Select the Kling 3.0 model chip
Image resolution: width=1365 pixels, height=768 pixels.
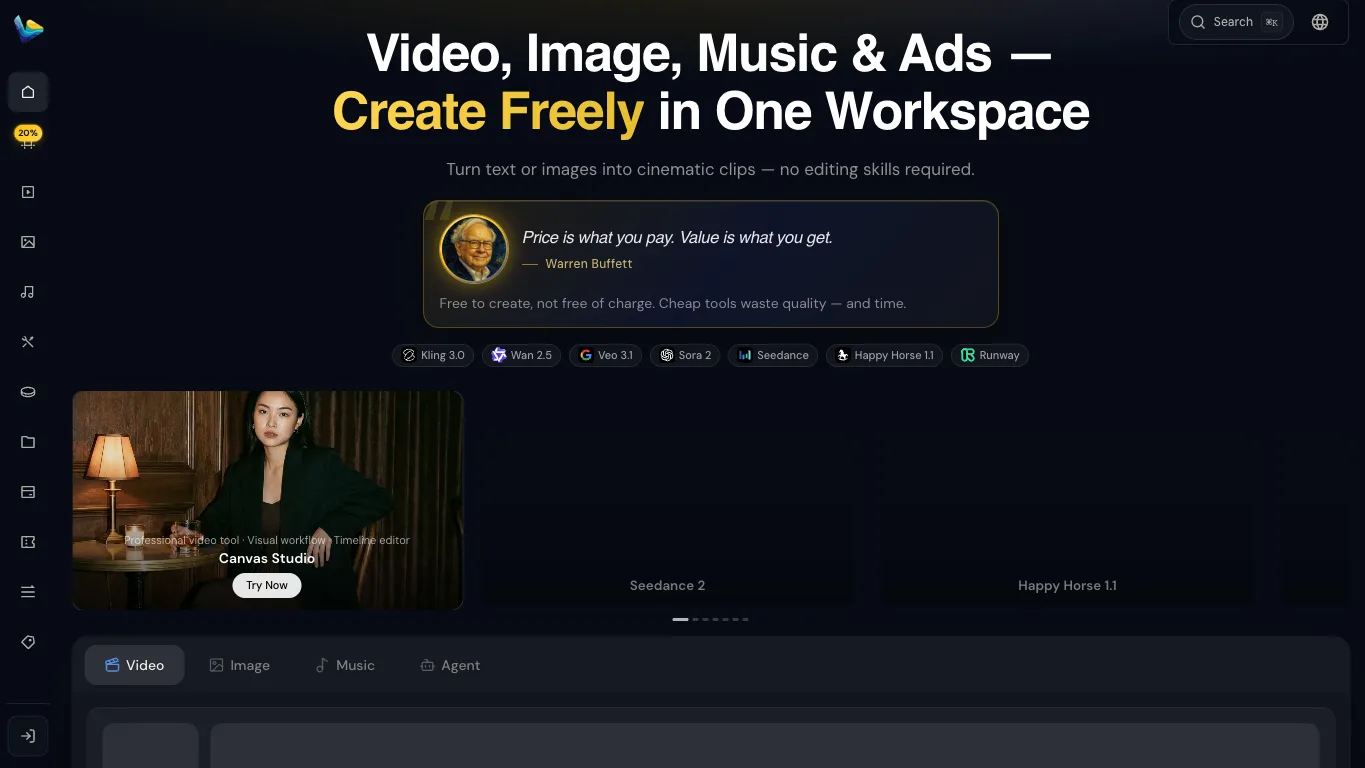(433, 355)
